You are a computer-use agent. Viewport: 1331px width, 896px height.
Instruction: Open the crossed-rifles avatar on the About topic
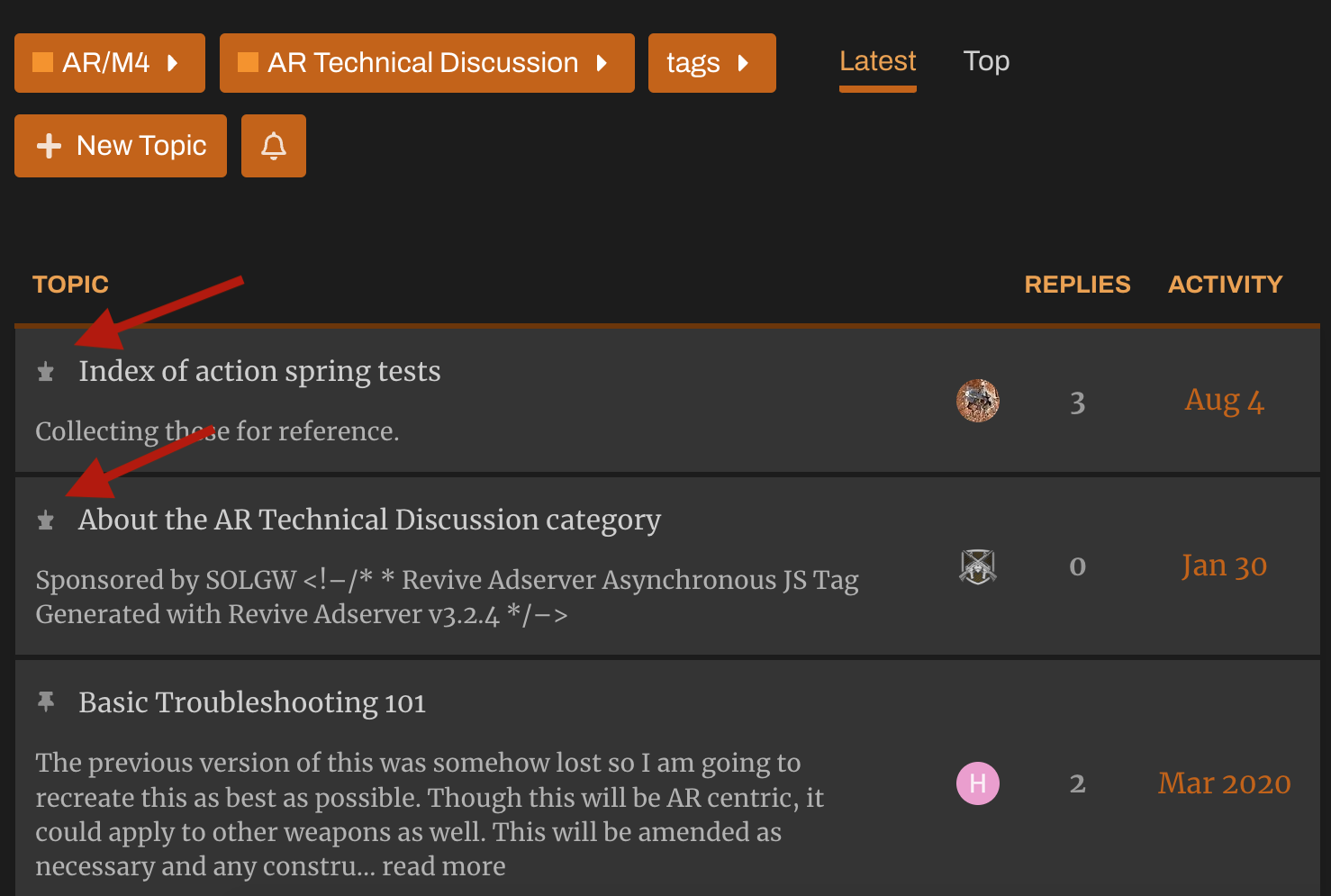click(x=977, y=566)
